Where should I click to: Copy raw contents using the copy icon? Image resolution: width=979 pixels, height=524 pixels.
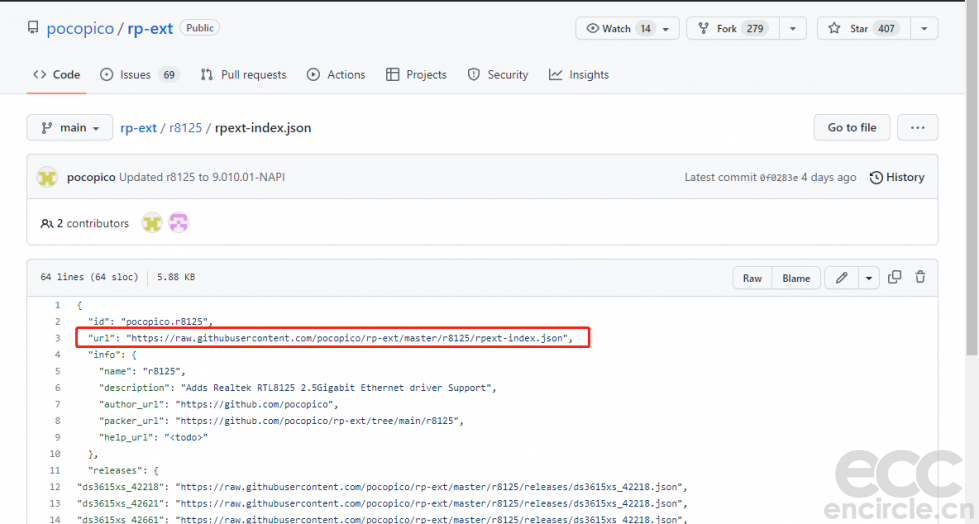click(x=895, y=278)
